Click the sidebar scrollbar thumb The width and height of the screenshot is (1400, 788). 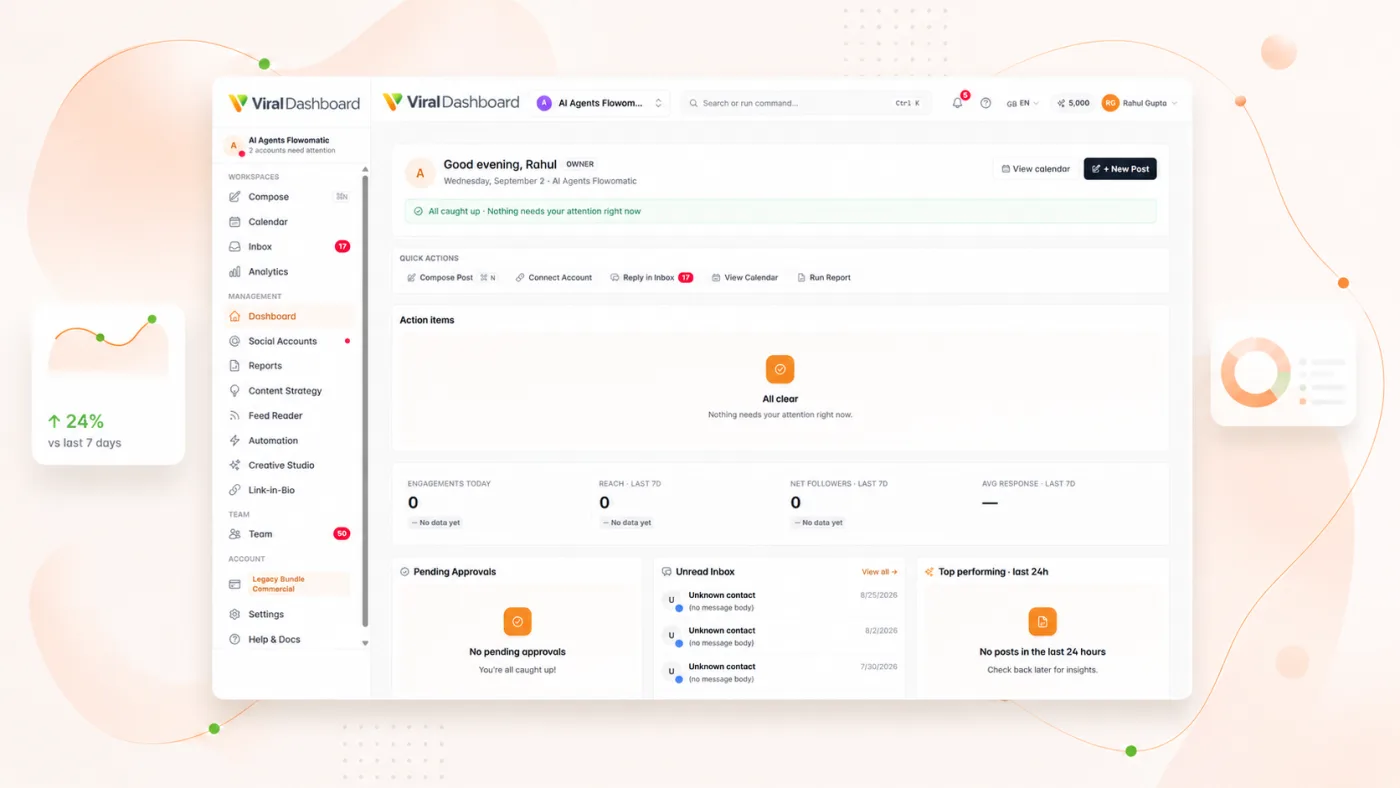365,400
